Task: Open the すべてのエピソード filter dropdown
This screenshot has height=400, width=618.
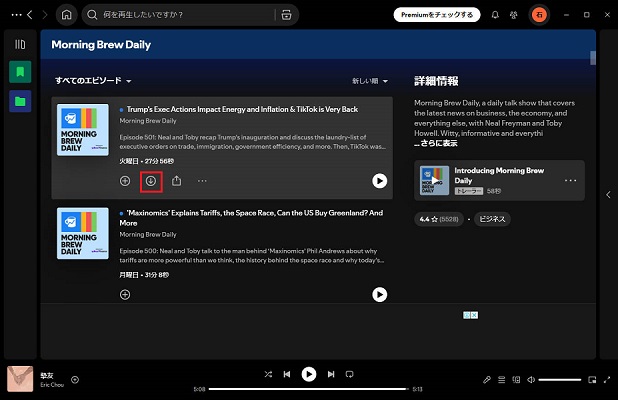Action: pyautogui.click(x=93, y=81)
